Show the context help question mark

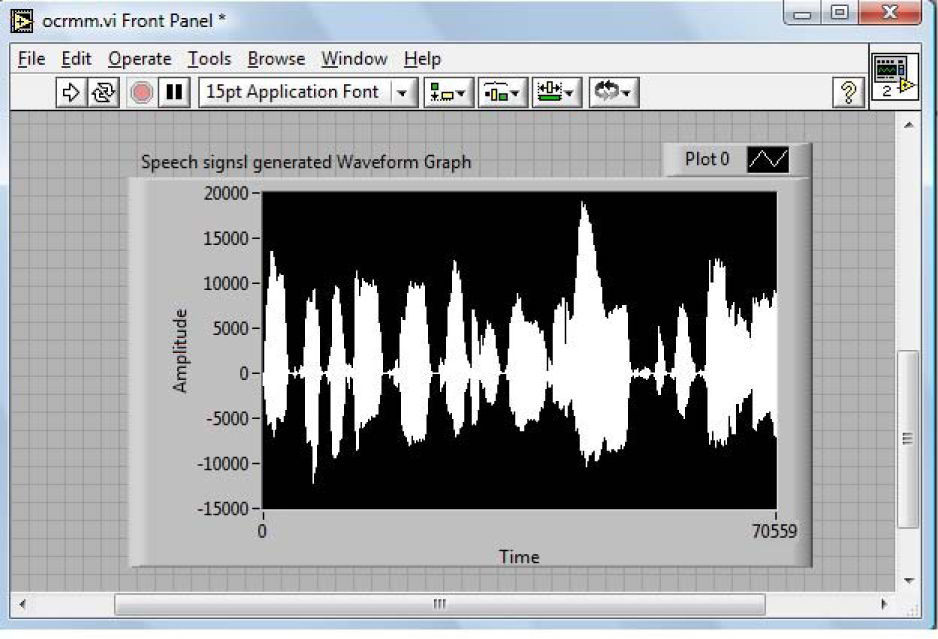coord(848,93)
